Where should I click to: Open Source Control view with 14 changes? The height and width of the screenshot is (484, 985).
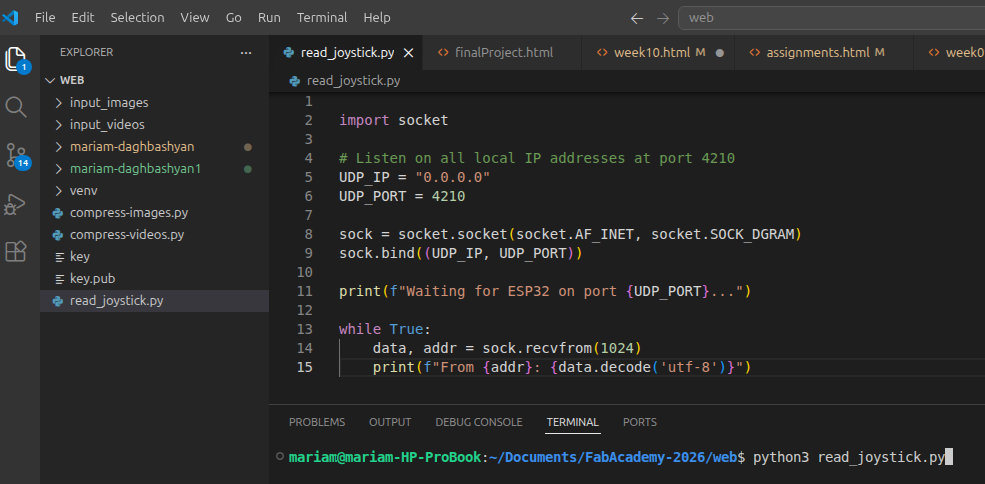point(16,155)
